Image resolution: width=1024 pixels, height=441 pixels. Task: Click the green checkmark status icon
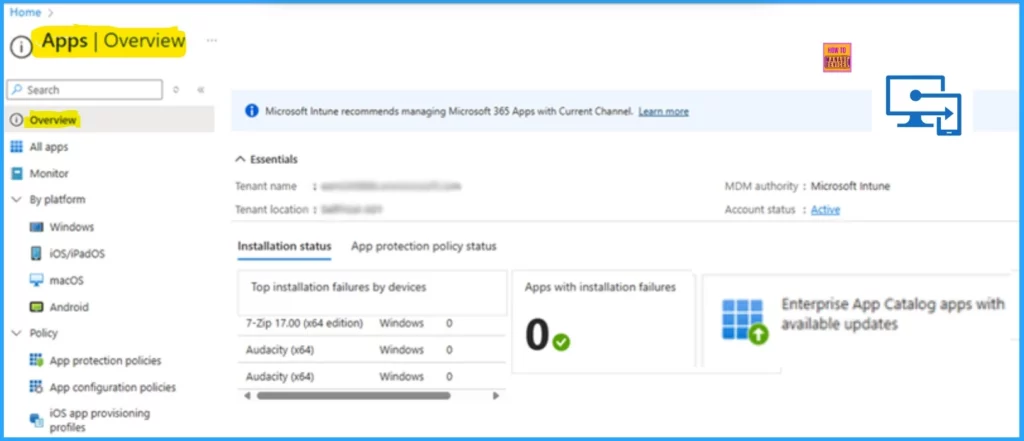click(x=561, y=342)
